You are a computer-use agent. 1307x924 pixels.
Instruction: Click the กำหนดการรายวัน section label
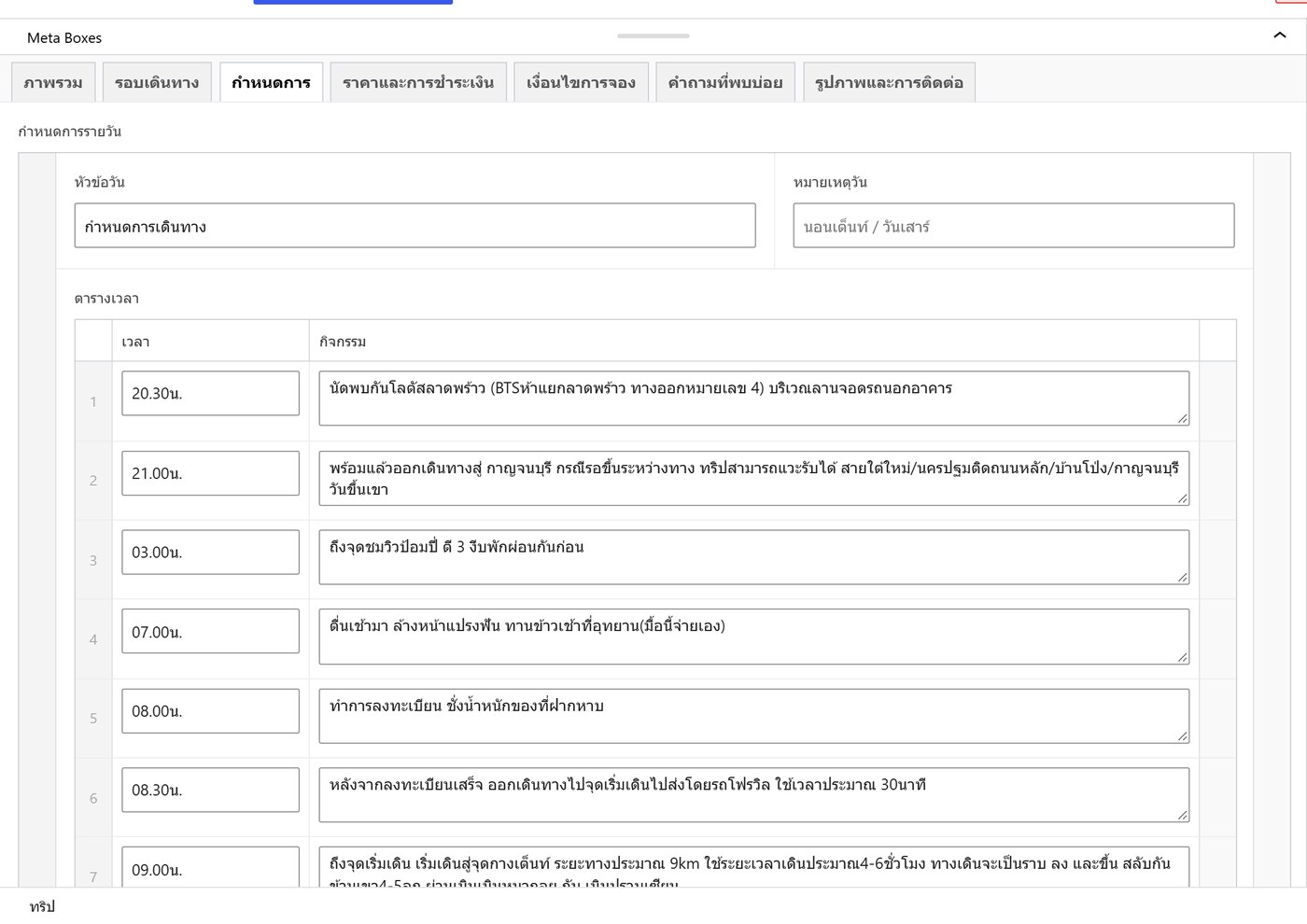point(70,132)
